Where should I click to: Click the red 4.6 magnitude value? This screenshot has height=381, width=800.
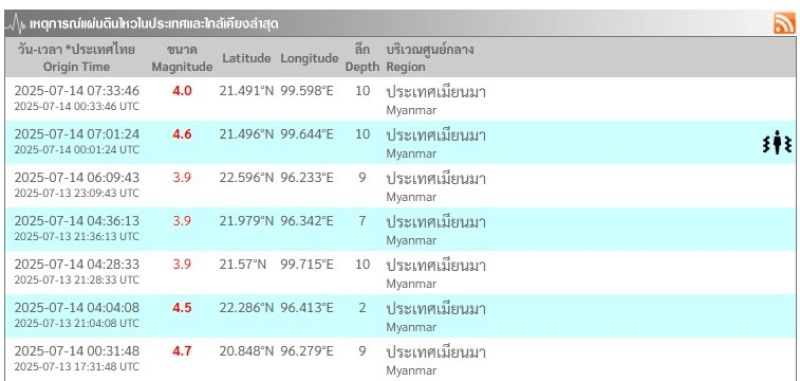tap(182, 135)
